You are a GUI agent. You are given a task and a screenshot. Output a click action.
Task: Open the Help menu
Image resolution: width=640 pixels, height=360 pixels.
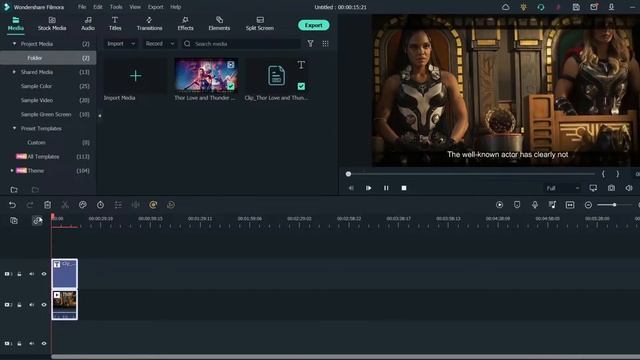[176, 7]
